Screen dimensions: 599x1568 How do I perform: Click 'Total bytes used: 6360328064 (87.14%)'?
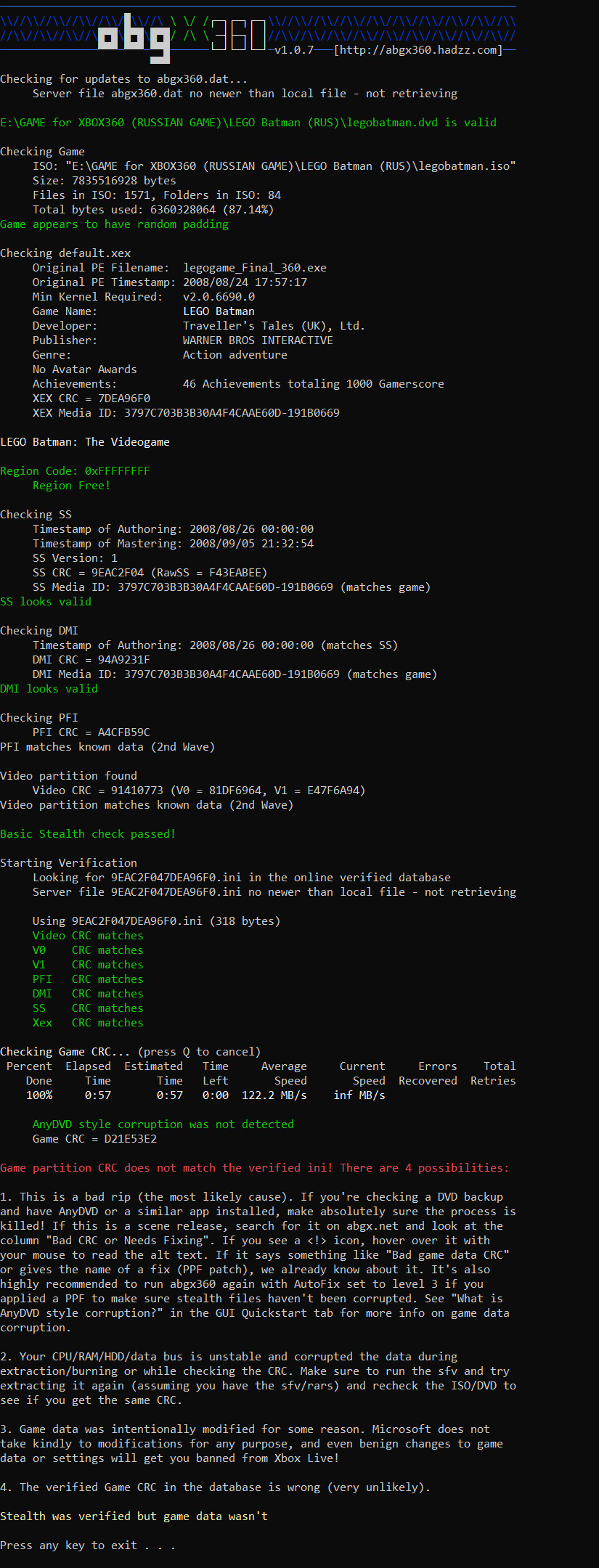pos(153,210)
